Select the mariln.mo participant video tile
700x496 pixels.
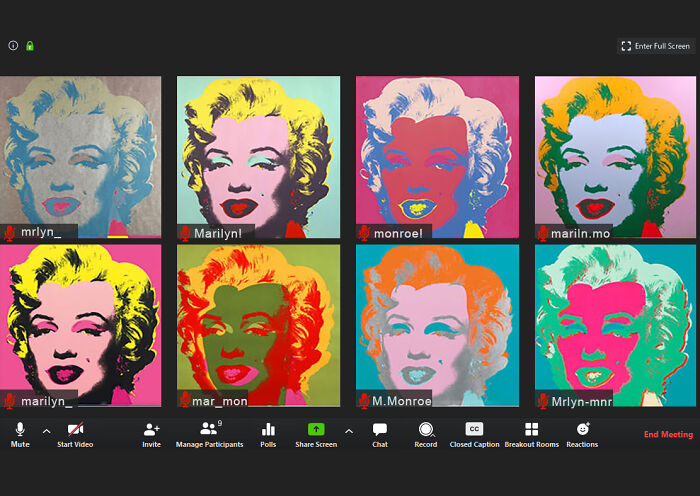pos(616,157)
